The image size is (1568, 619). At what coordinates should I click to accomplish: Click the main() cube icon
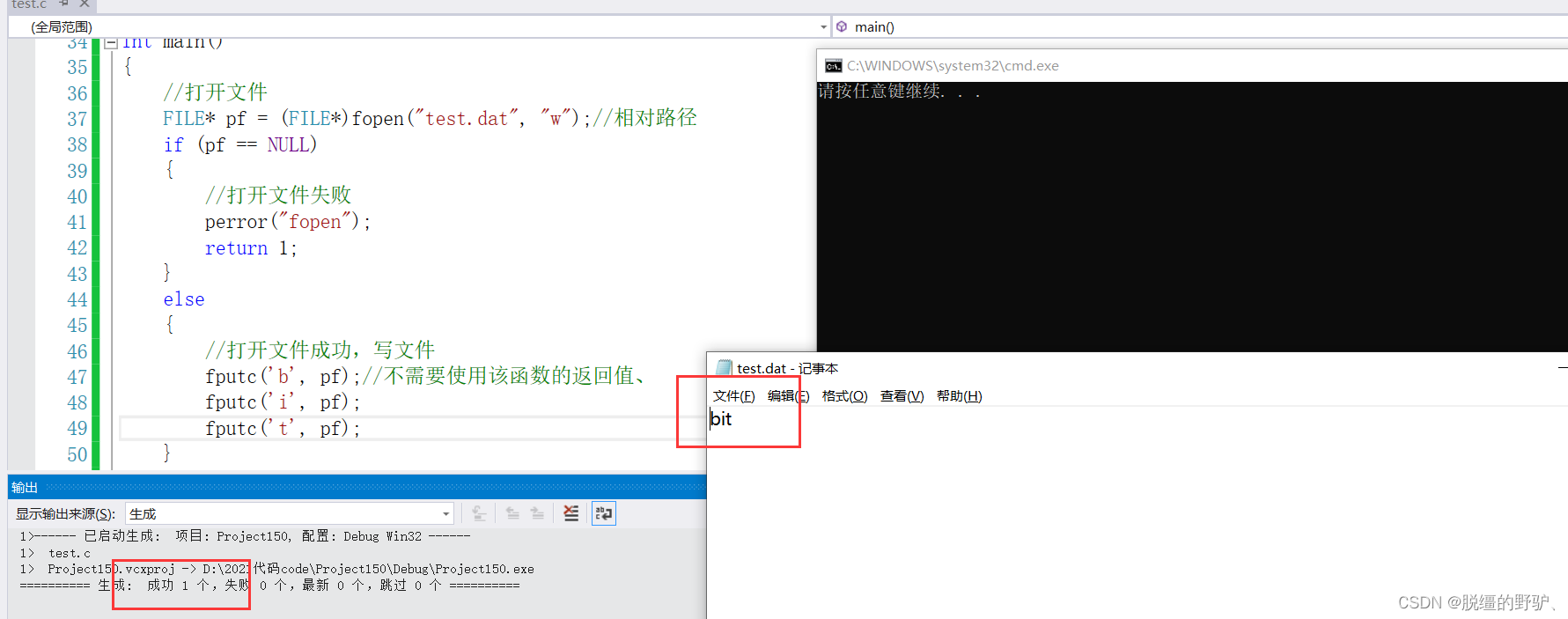[842, 26]
